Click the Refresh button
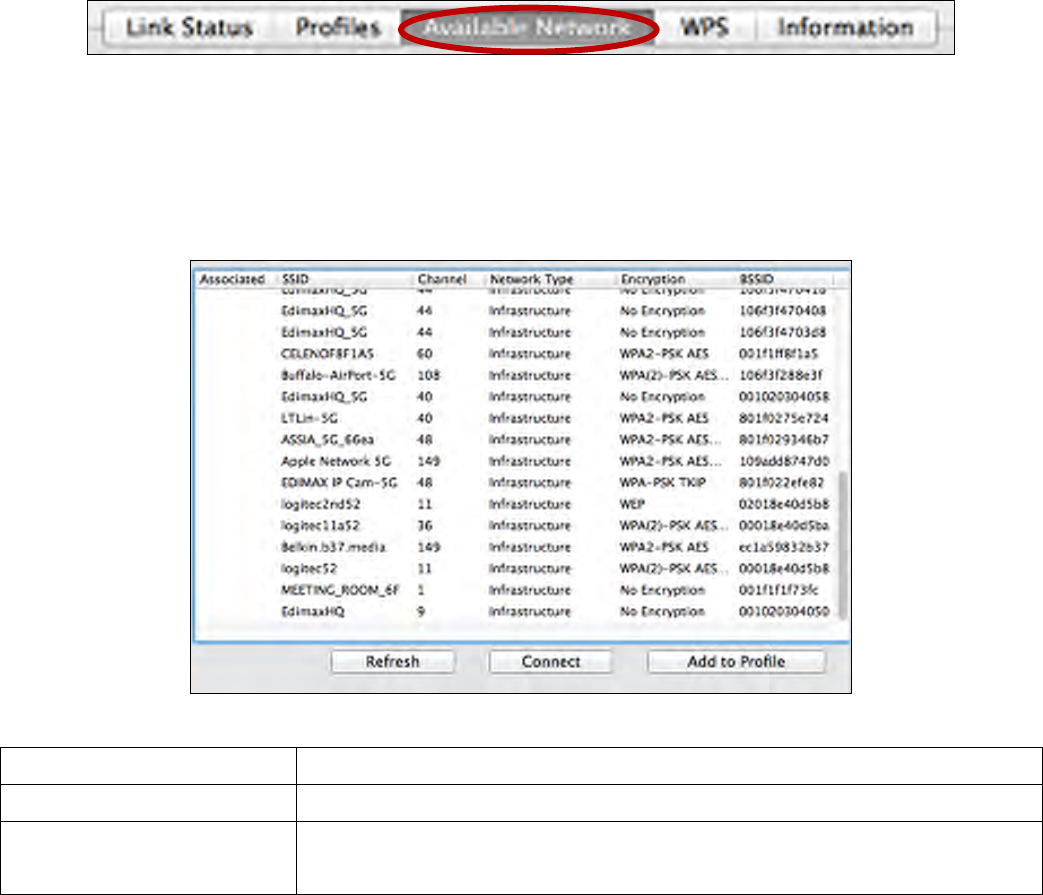Screen dimensions: 1043x895 392,662
